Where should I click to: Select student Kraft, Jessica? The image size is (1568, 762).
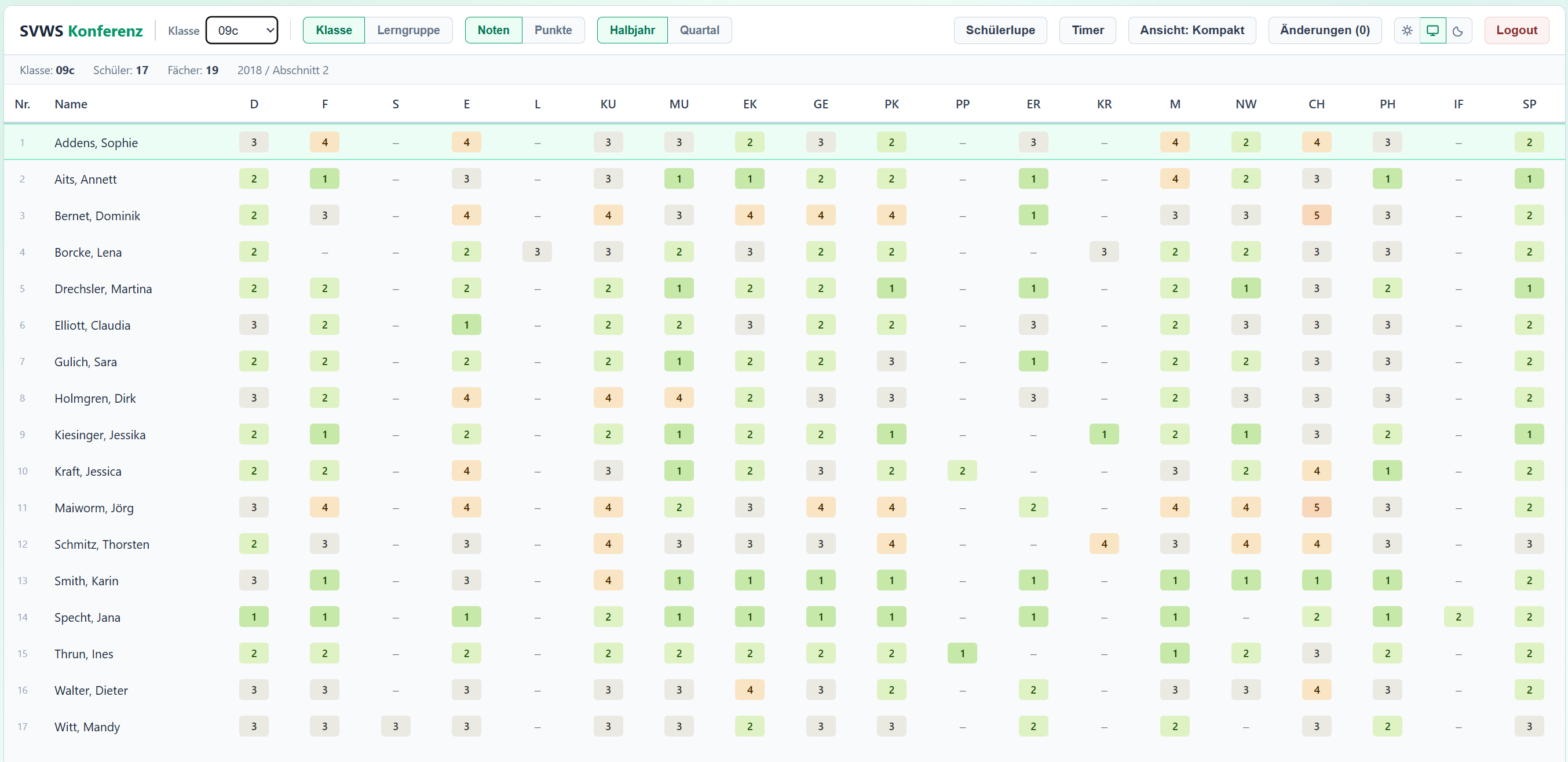[x=87, y=472]
